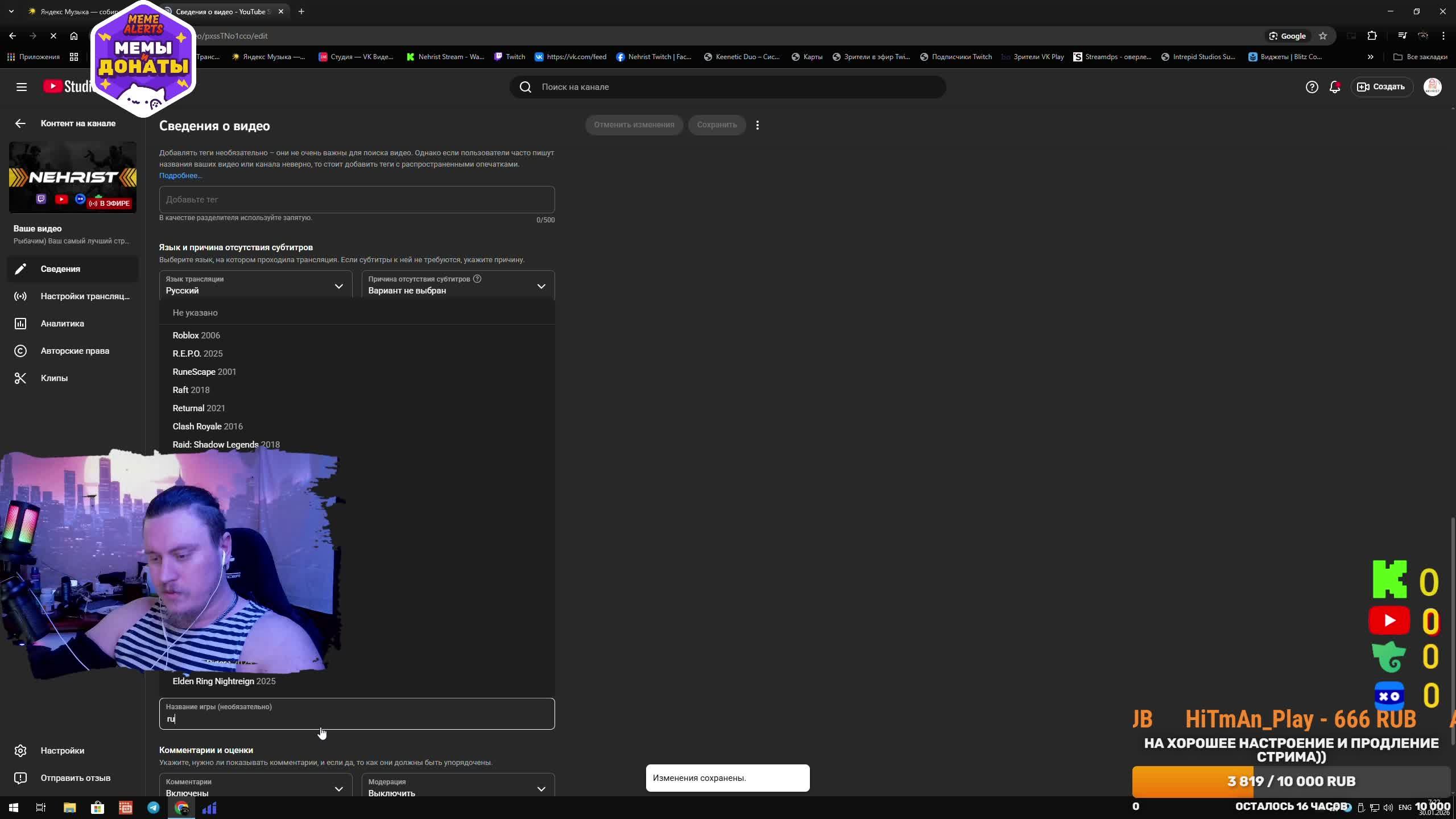
Task: Open the Комментарии dropdown
Action: tap(255, 788)
